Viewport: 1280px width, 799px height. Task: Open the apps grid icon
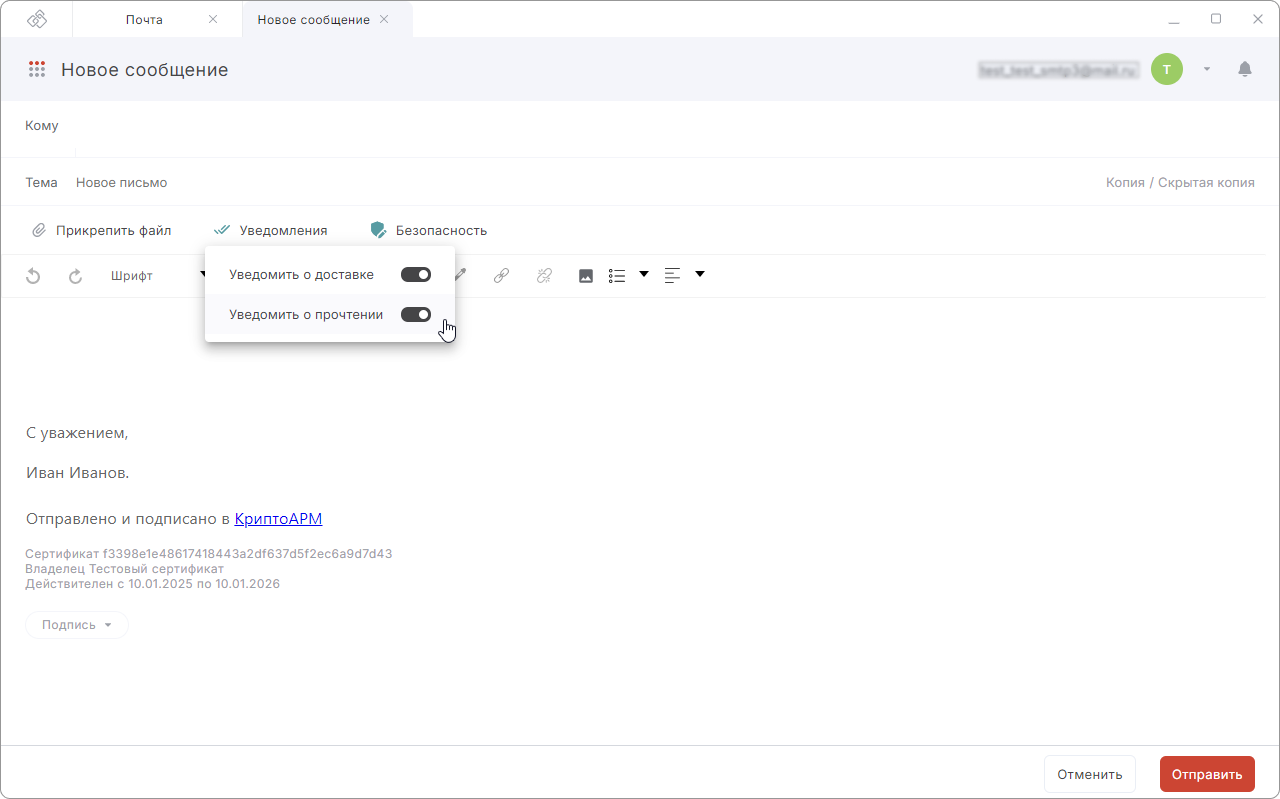tap(37, 69)
